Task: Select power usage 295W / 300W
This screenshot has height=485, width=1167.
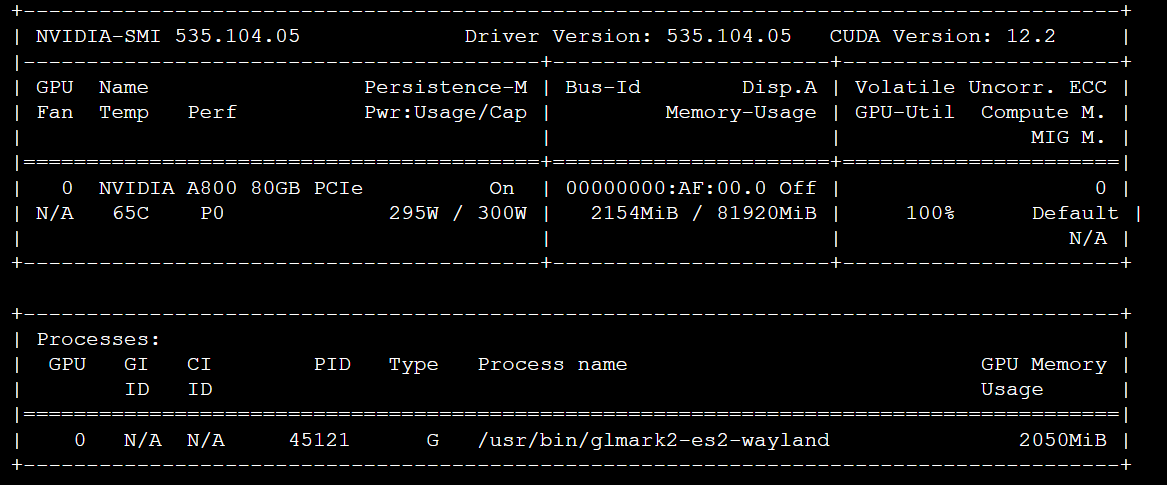Action: [458, 213]
